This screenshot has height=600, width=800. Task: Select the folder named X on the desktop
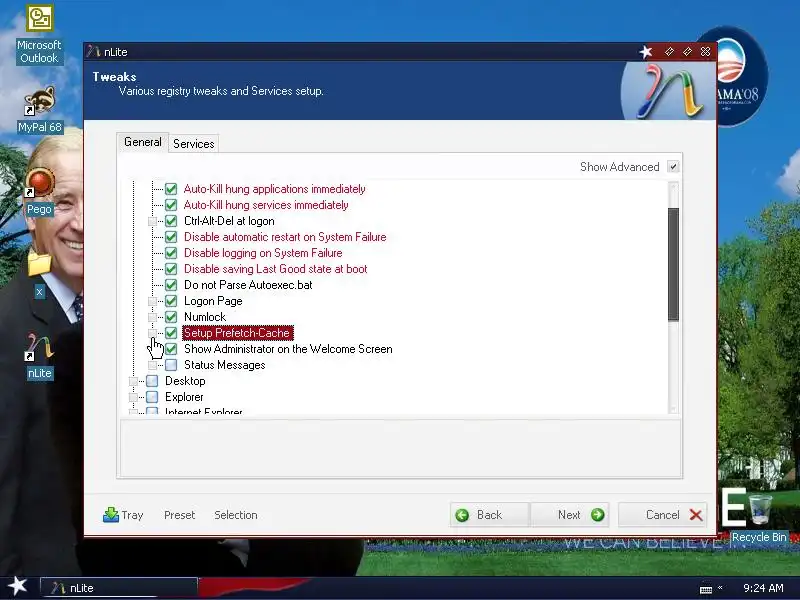click(x=39, y=274)
